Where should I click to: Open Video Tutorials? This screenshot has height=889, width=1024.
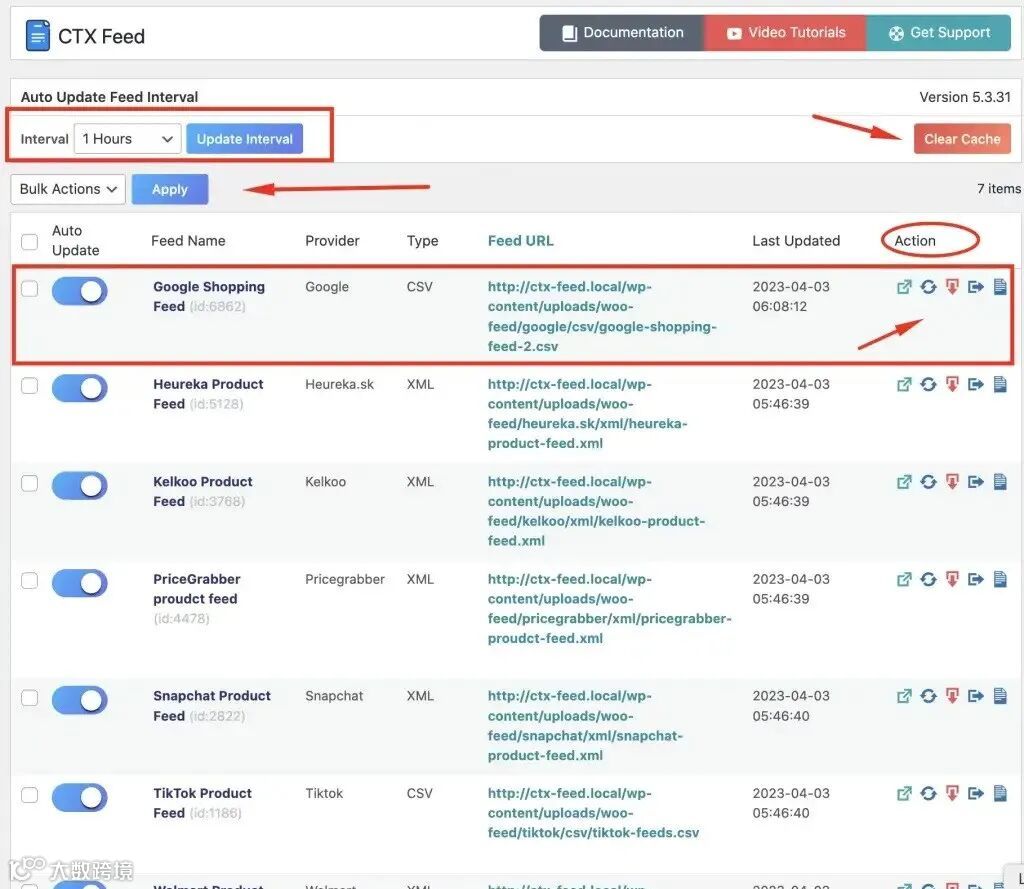click(x=786, y=33)
